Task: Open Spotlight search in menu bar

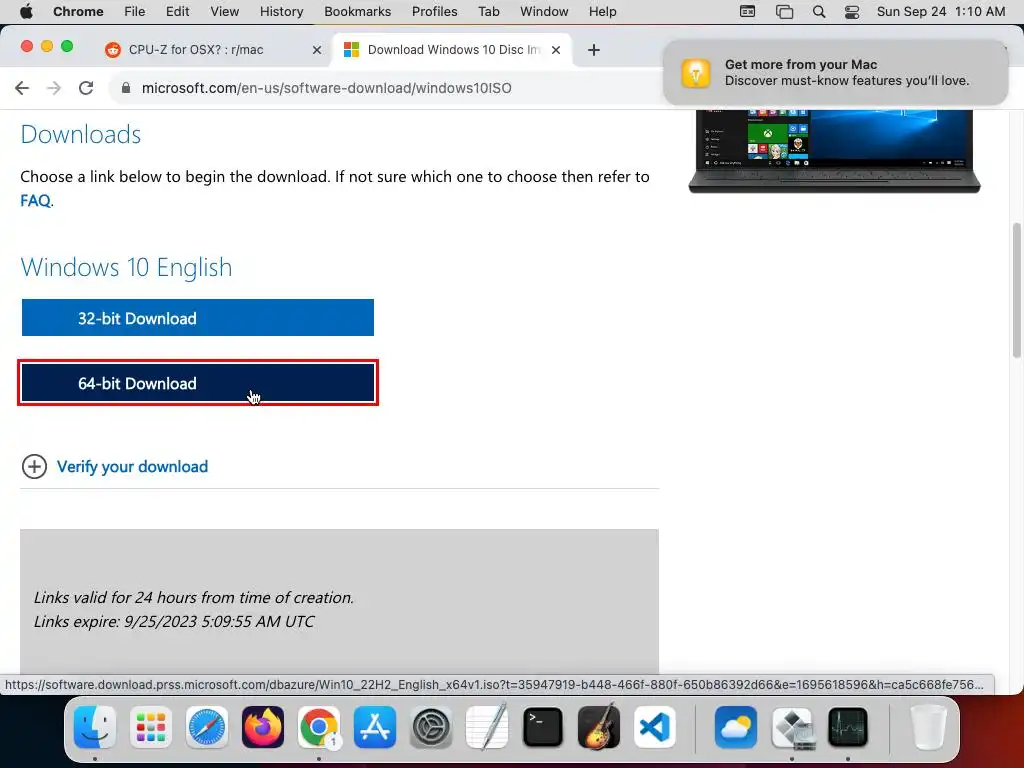Action: coord(818,12)
